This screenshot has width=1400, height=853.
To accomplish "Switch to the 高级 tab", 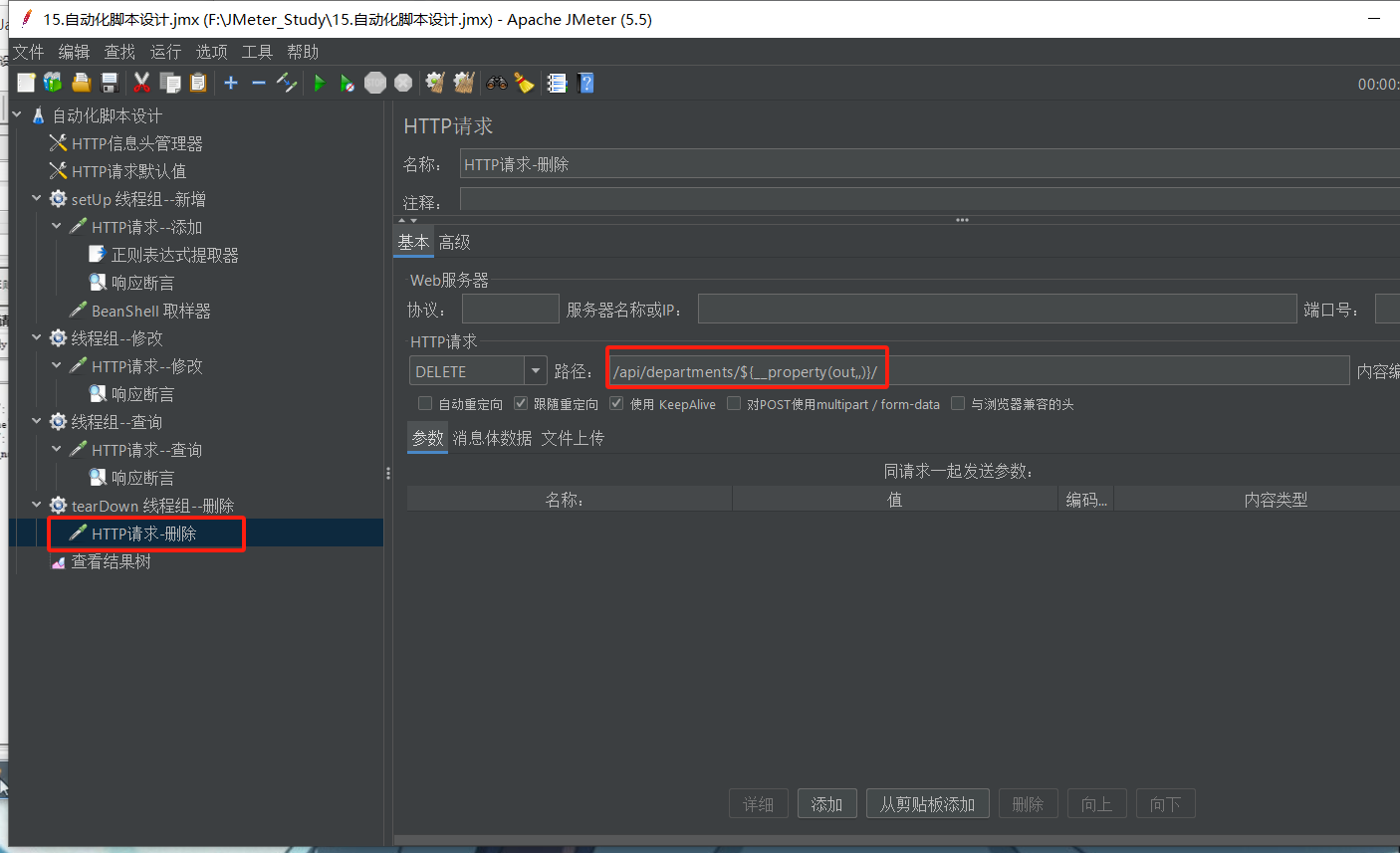I will (x=454, y=242).
